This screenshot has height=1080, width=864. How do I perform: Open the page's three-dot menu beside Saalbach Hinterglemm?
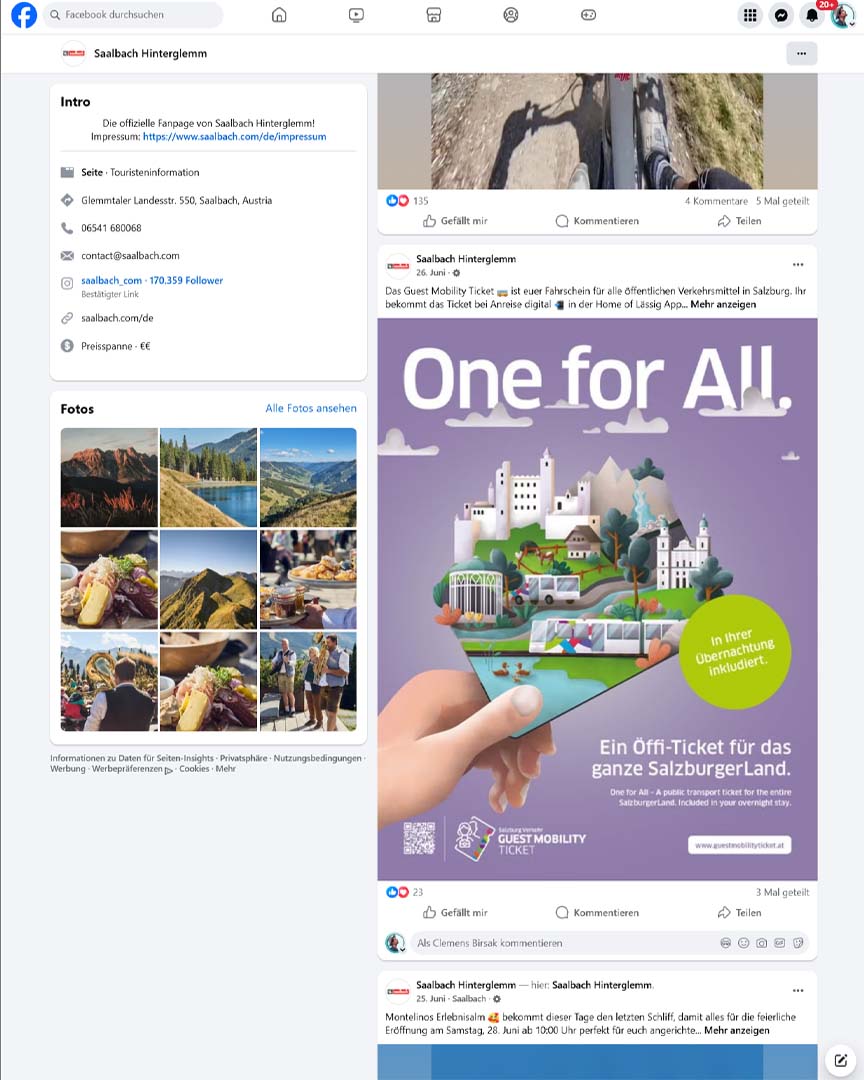(801, 53)
